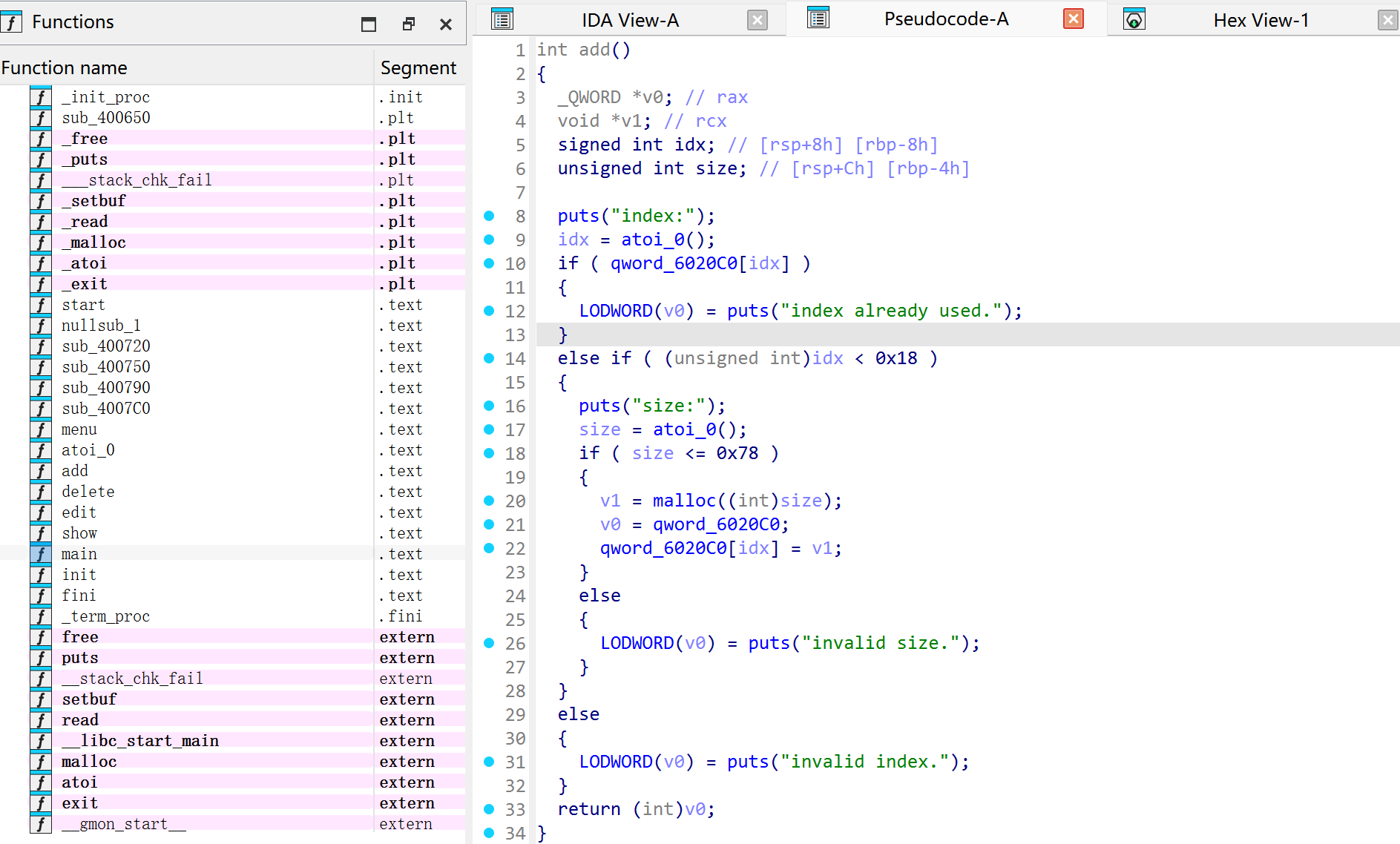Toggle breakpoint dot on line 26
This screenshot has width=1400, height=844.
tap(489, 643)
